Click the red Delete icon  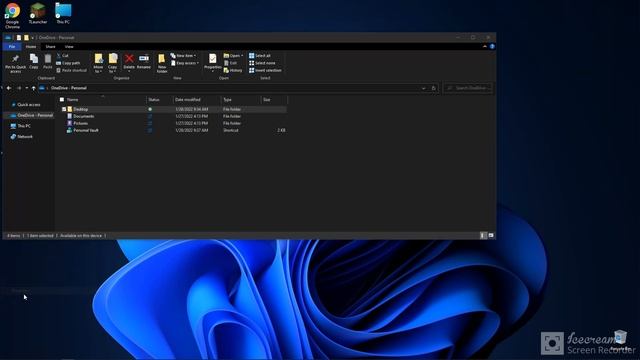[129, 59]
